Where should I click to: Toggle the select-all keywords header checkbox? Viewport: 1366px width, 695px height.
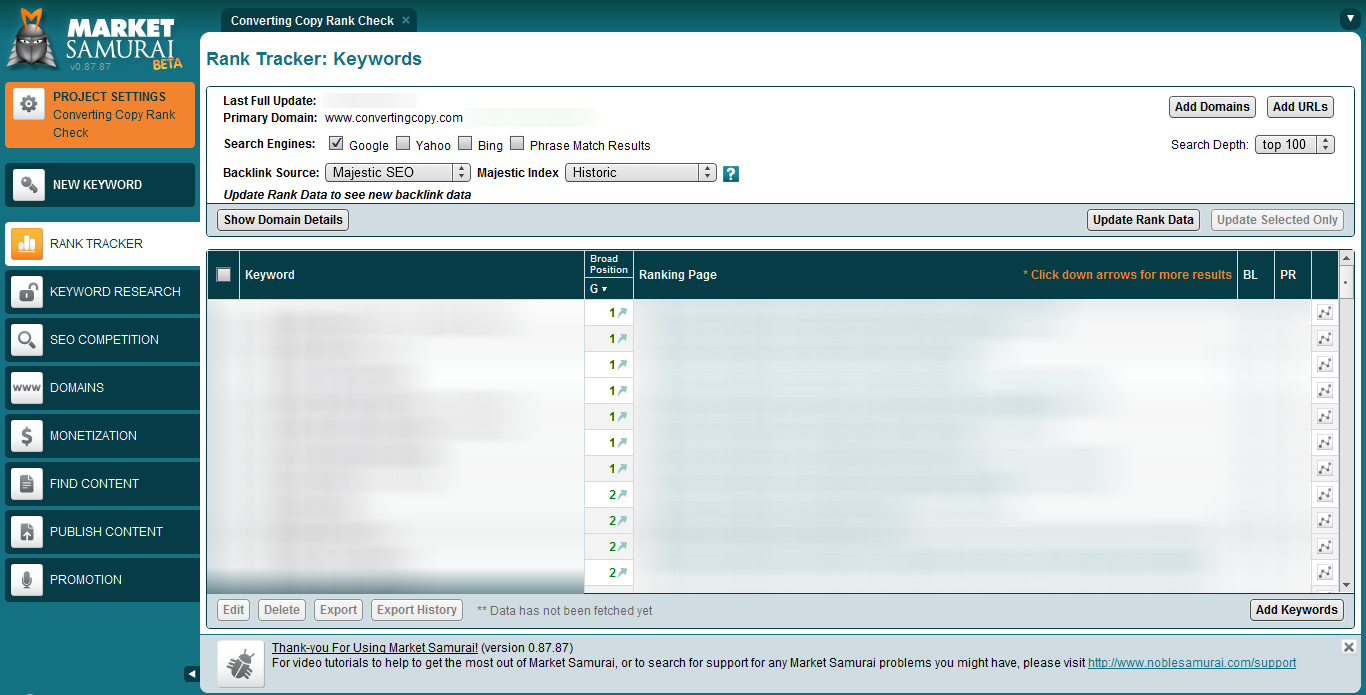tap(223, 275)
